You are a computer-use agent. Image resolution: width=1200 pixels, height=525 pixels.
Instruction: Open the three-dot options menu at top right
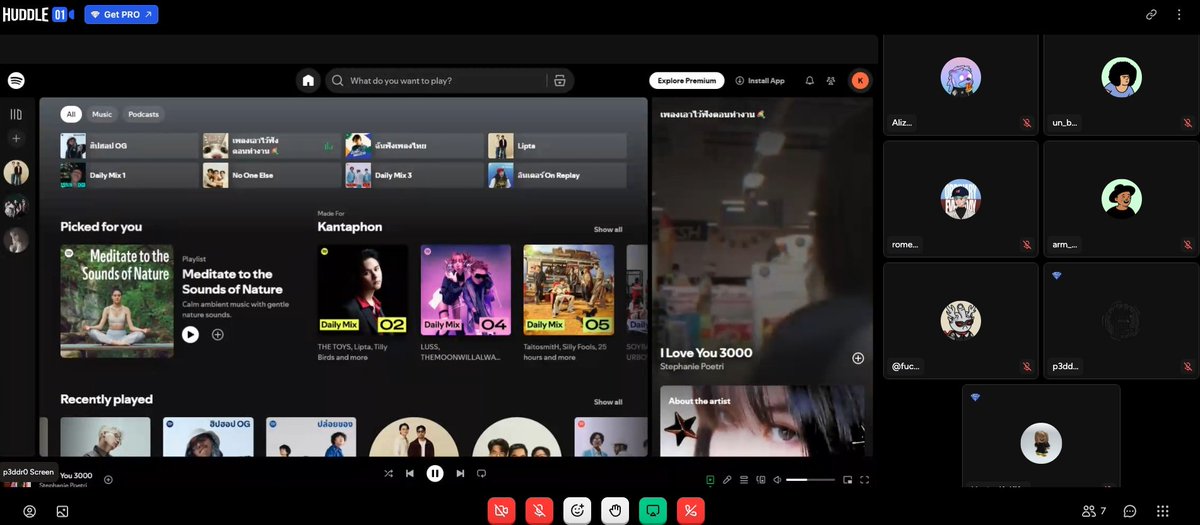[1178, 15]
